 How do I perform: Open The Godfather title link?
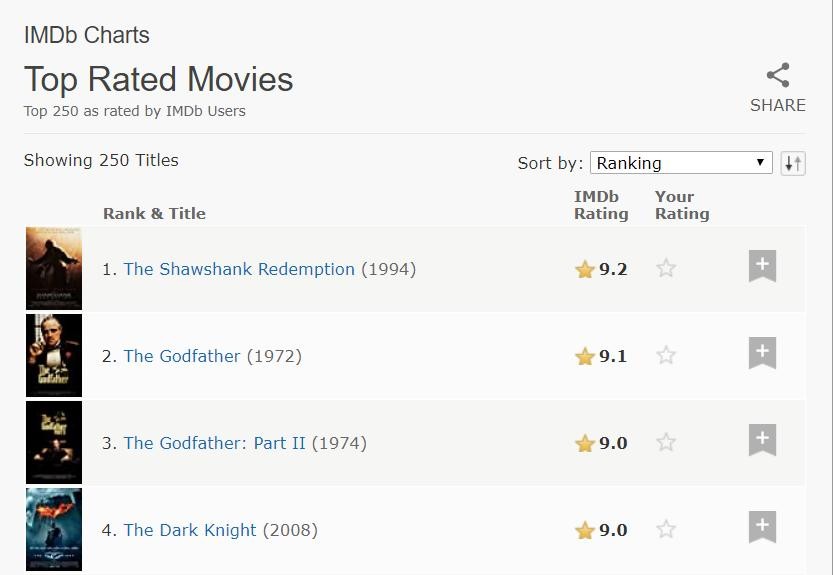pyautogui.click(x=182, y=356)
